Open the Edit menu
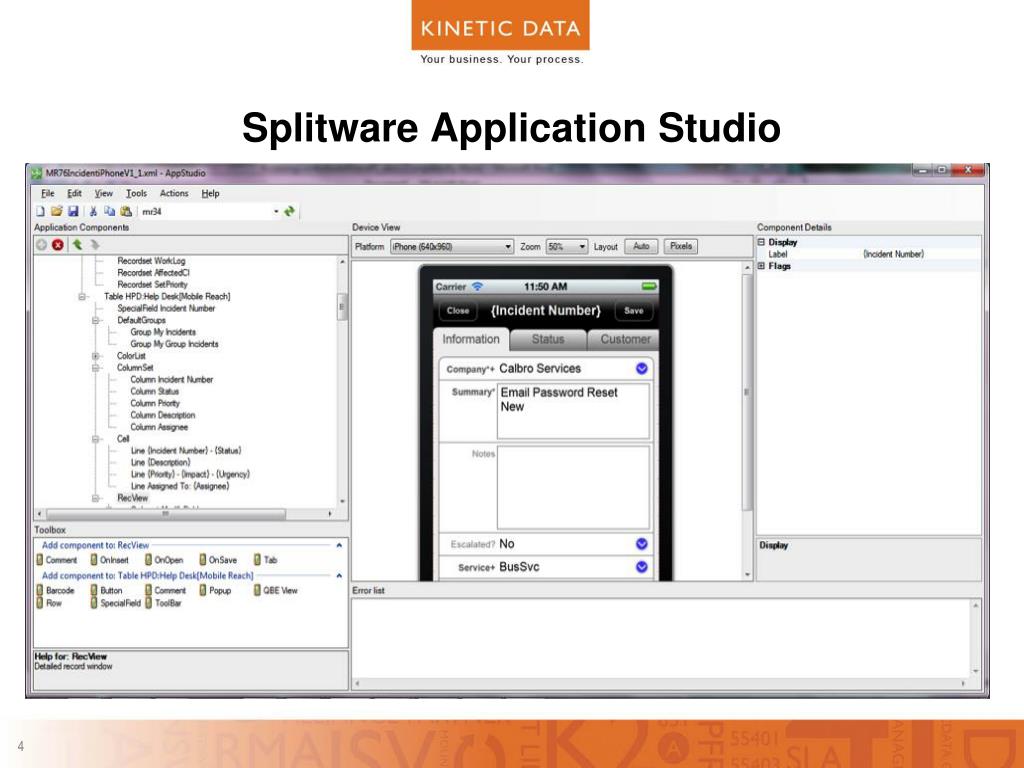The height and width of the screenshot is (768, 1024). point(74,193)
